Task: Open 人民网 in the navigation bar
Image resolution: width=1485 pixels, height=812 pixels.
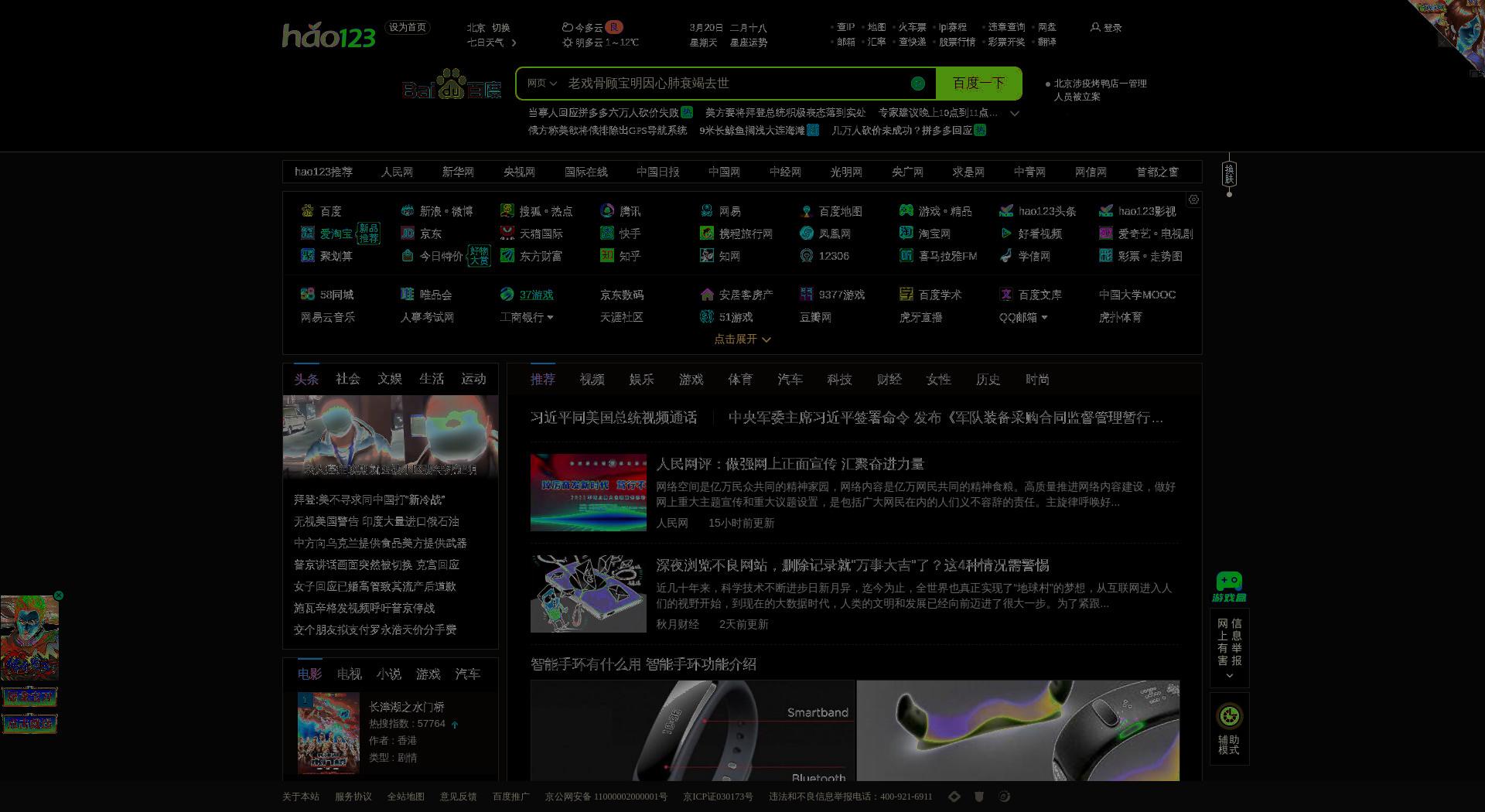Action: coord(397,172)
